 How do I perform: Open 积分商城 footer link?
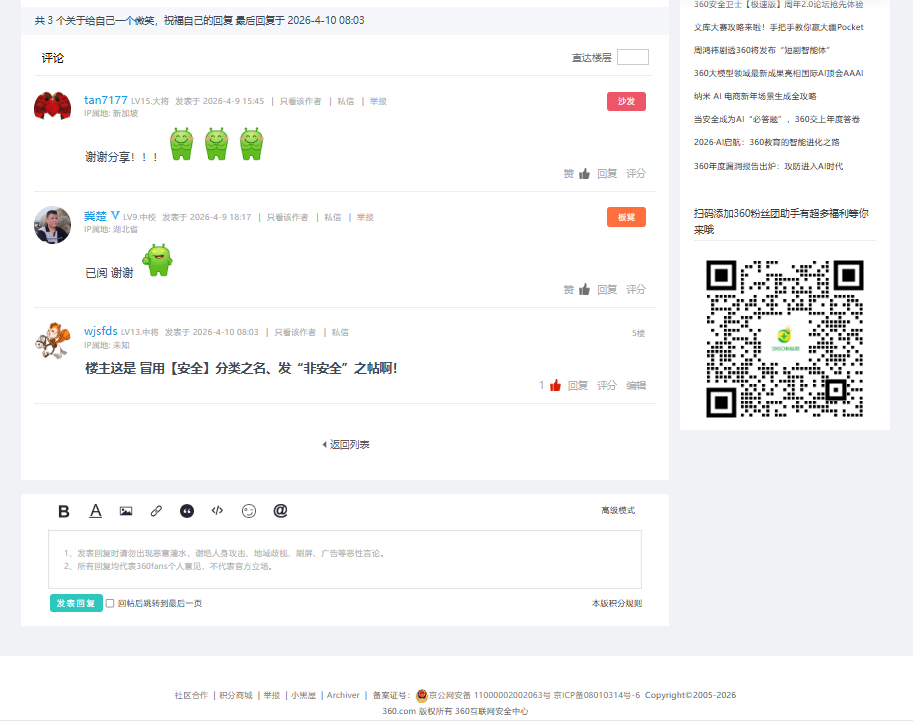click(x=236, y=695)
